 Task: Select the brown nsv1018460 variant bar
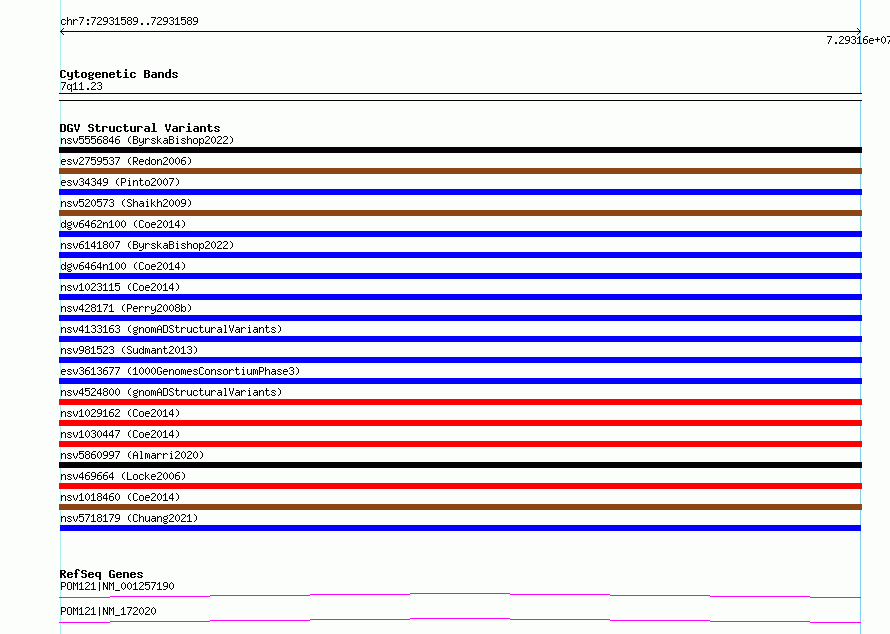460,507
